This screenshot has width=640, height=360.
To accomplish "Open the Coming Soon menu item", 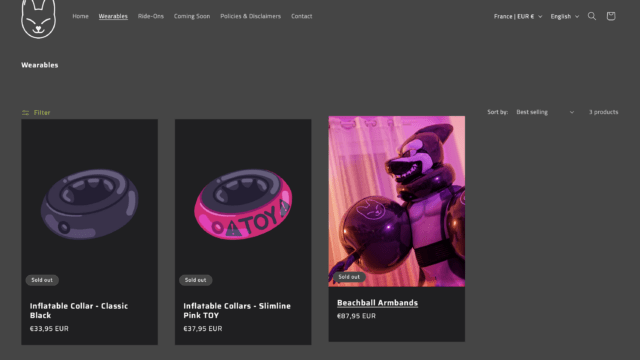I will [x=192, y=16].
